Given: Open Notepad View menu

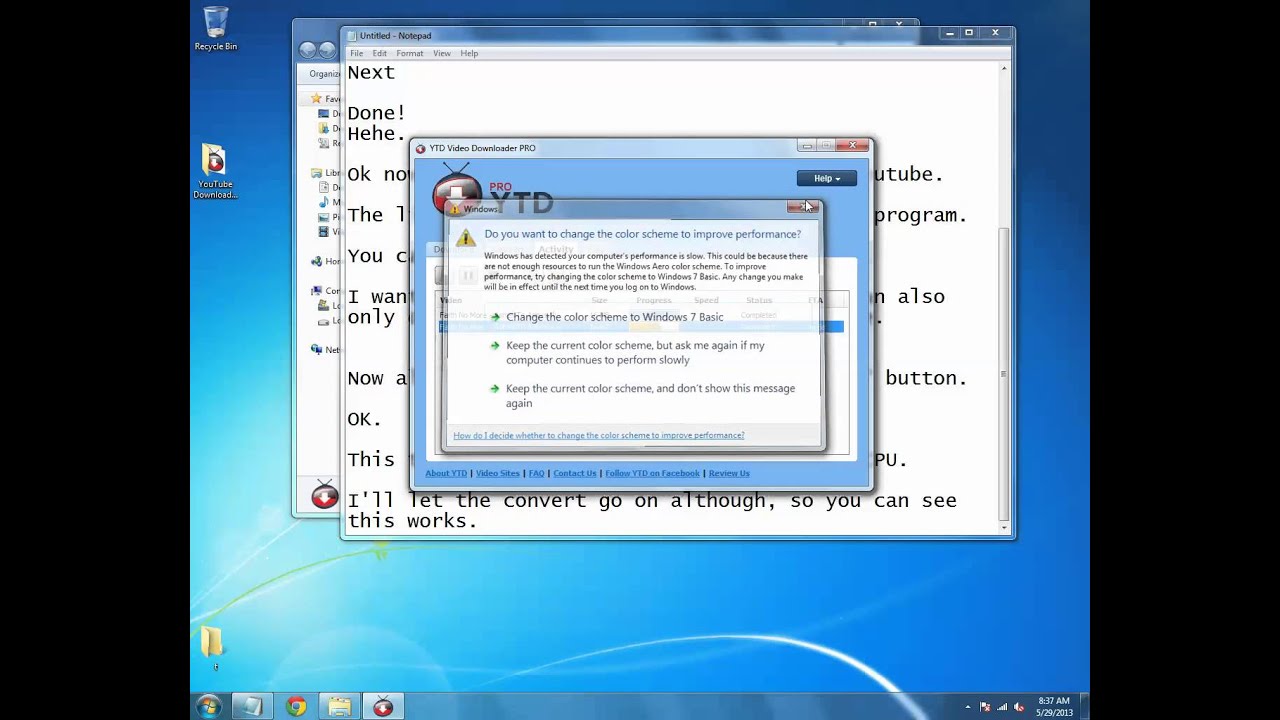Looking at the screenshot, I should coord(441,53).
